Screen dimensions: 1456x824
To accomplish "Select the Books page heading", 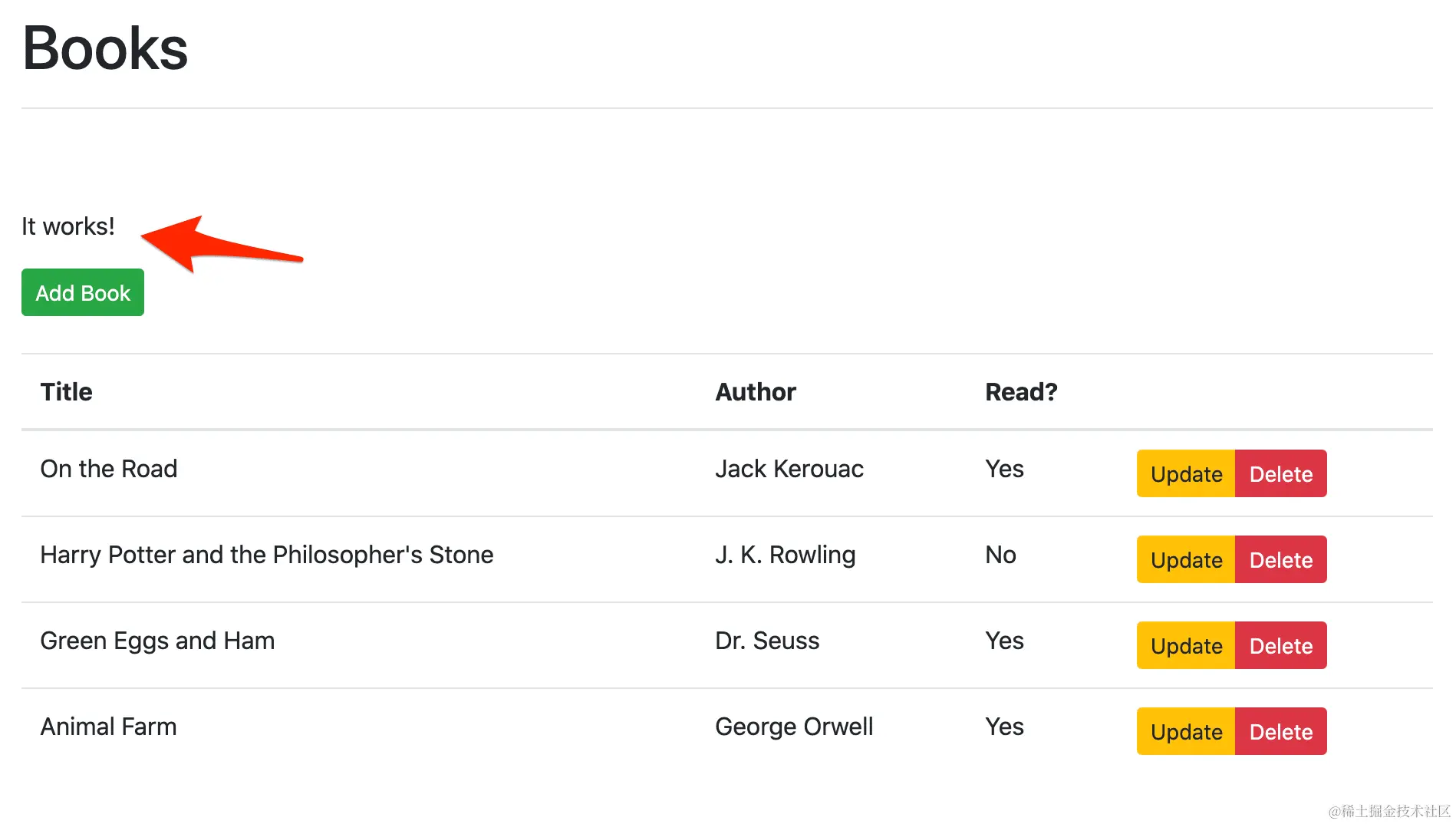I will 105,48.
